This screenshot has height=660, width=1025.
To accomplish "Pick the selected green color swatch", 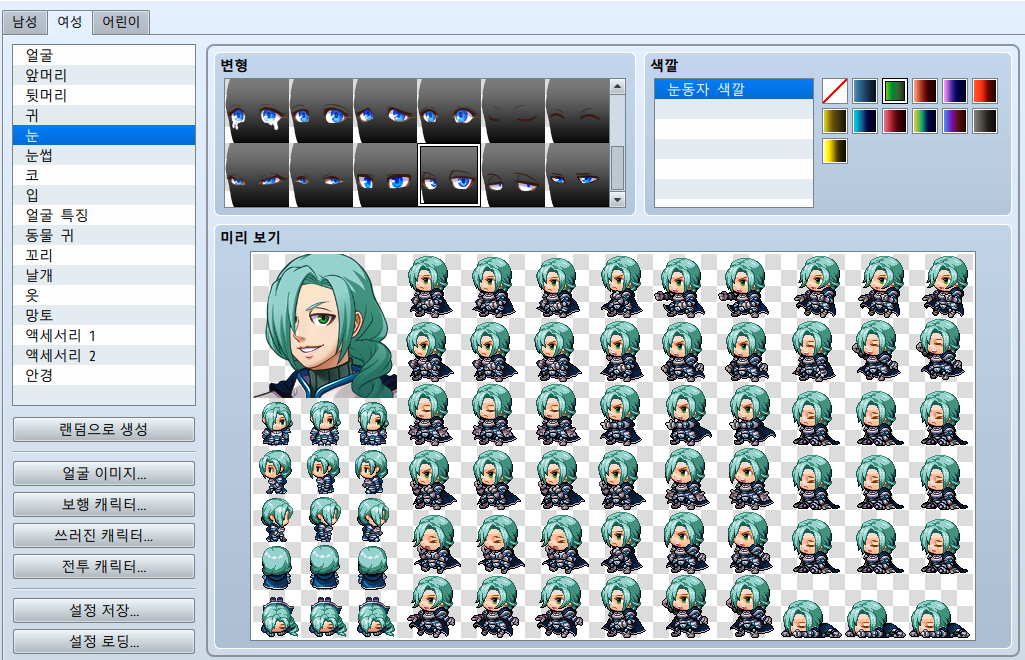I will point(895,91).
